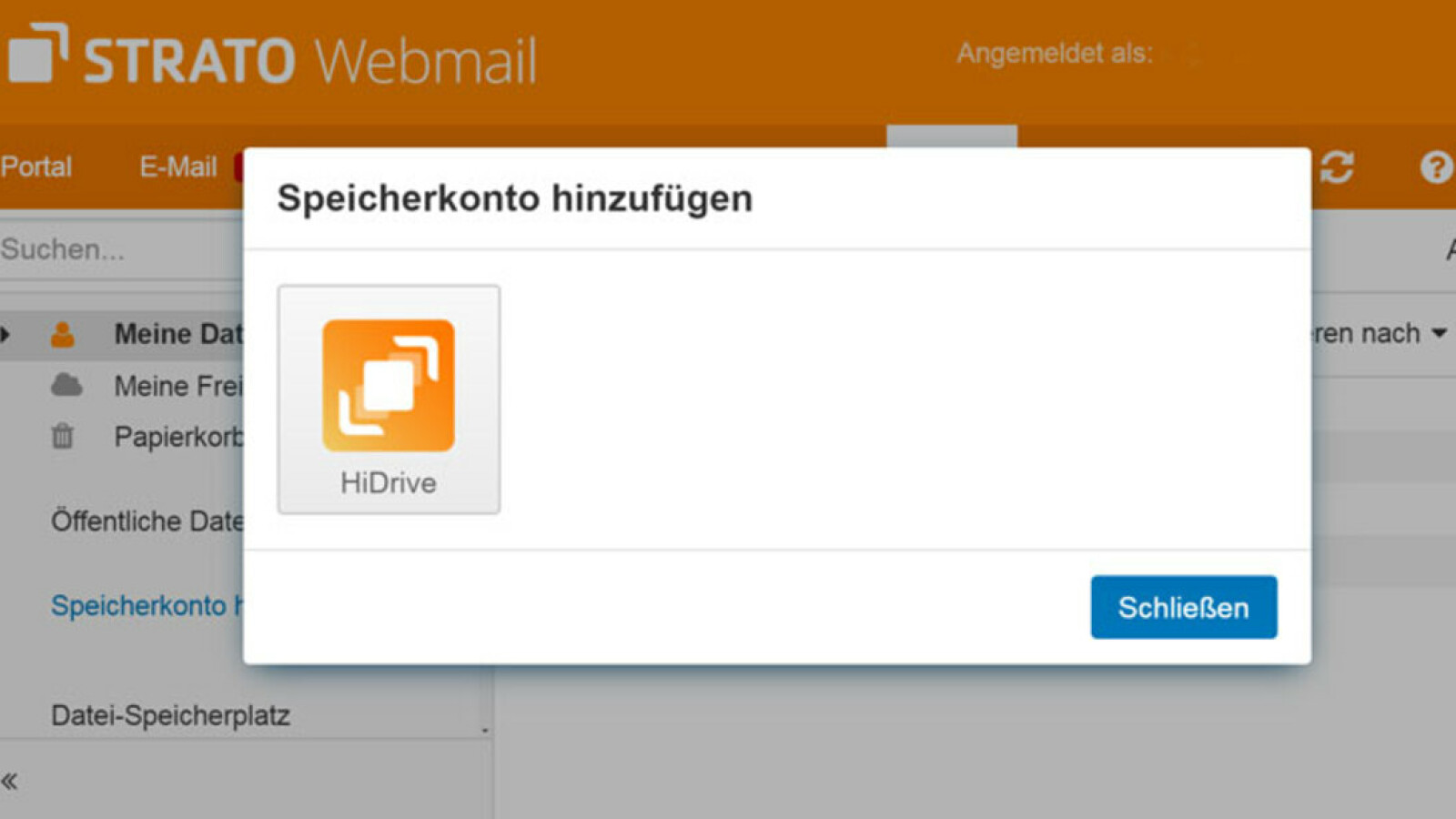Click the user icon beside Meine Dateien
The width and height of the screenshot is (1456, 819).
point(62,334)
